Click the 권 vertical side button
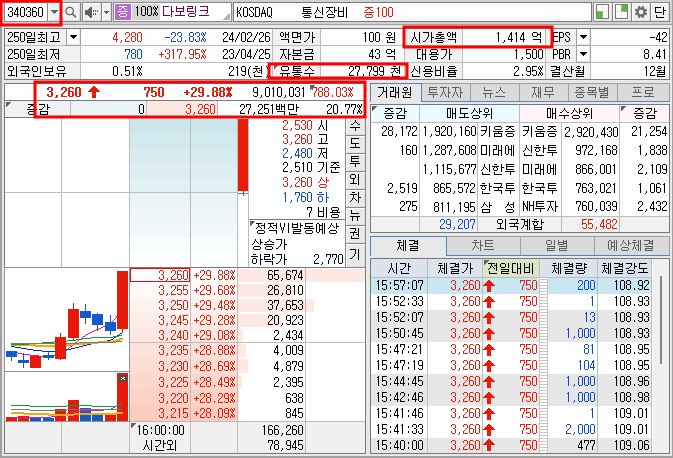673x458 pixels. pyautogui.click(x=355, y=234)
